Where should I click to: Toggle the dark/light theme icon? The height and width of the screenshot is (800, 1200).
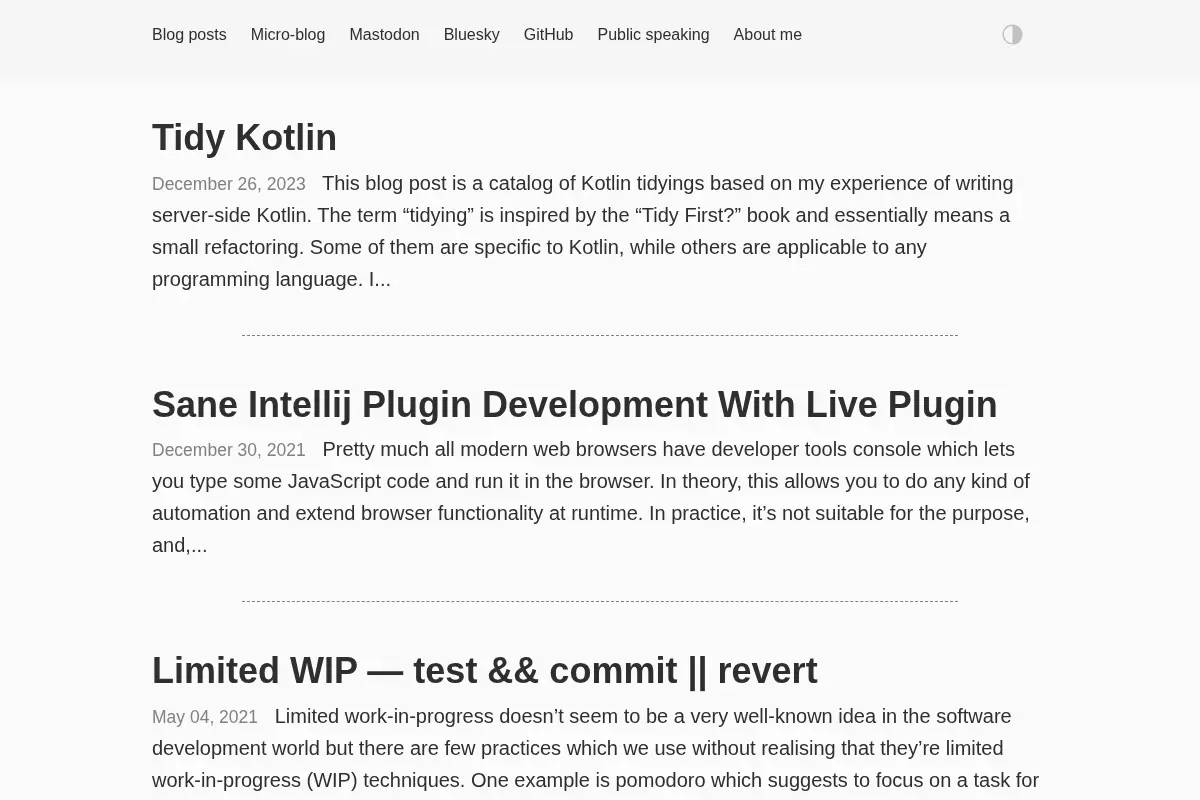[x=1012, y=35]
